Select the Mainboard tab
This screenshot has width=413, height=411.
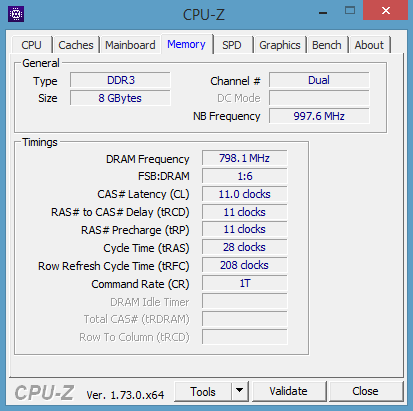point(130,45)
